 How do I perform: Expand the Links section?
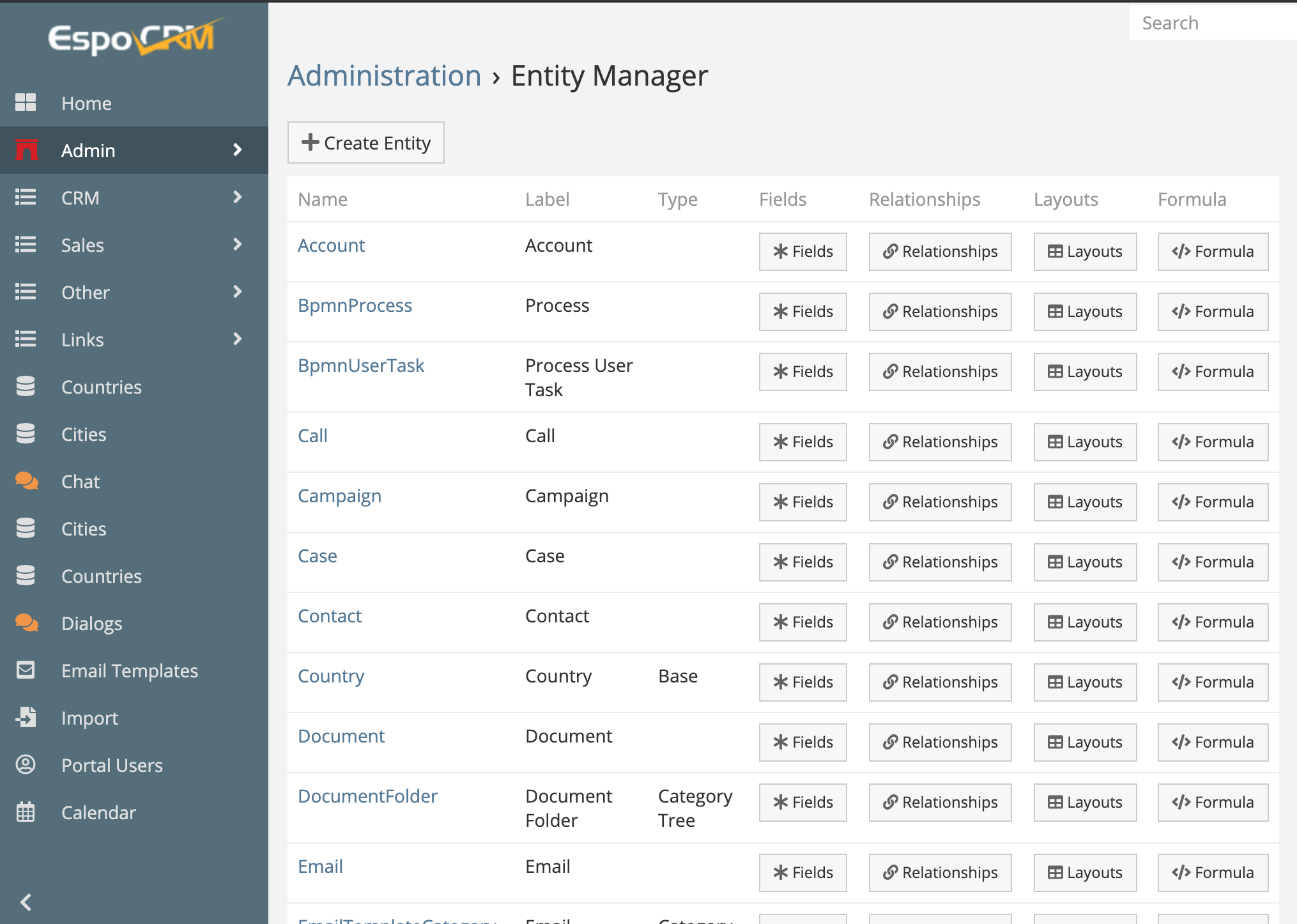238,339
